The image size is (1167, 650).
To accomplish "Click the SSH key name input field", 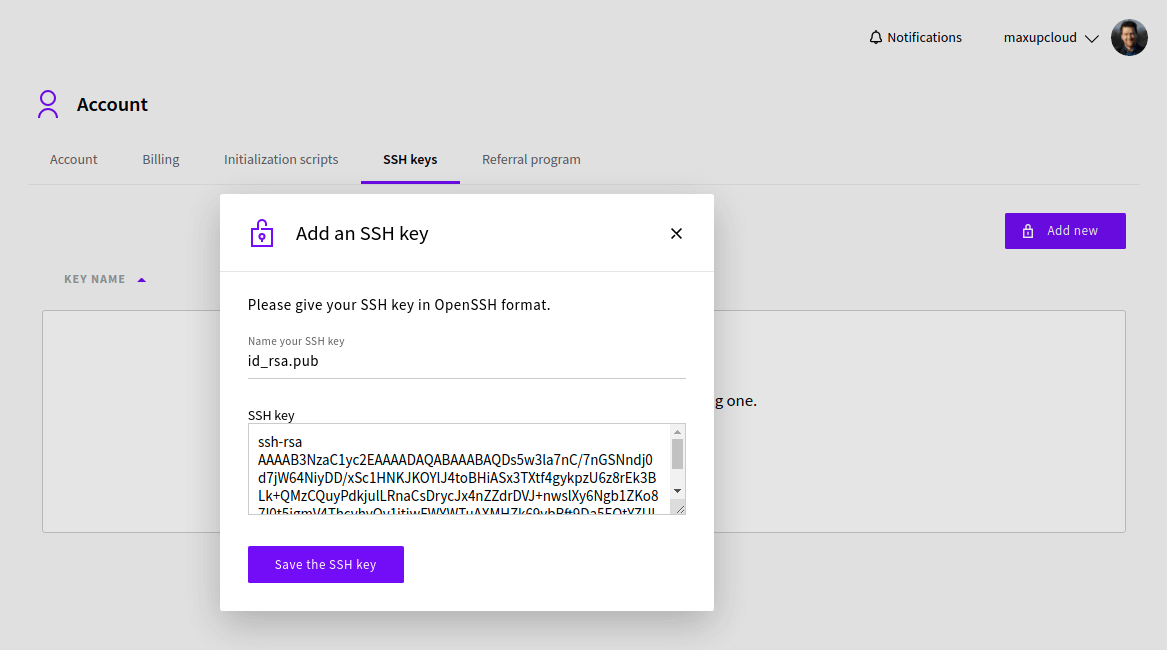I will 466,362.
